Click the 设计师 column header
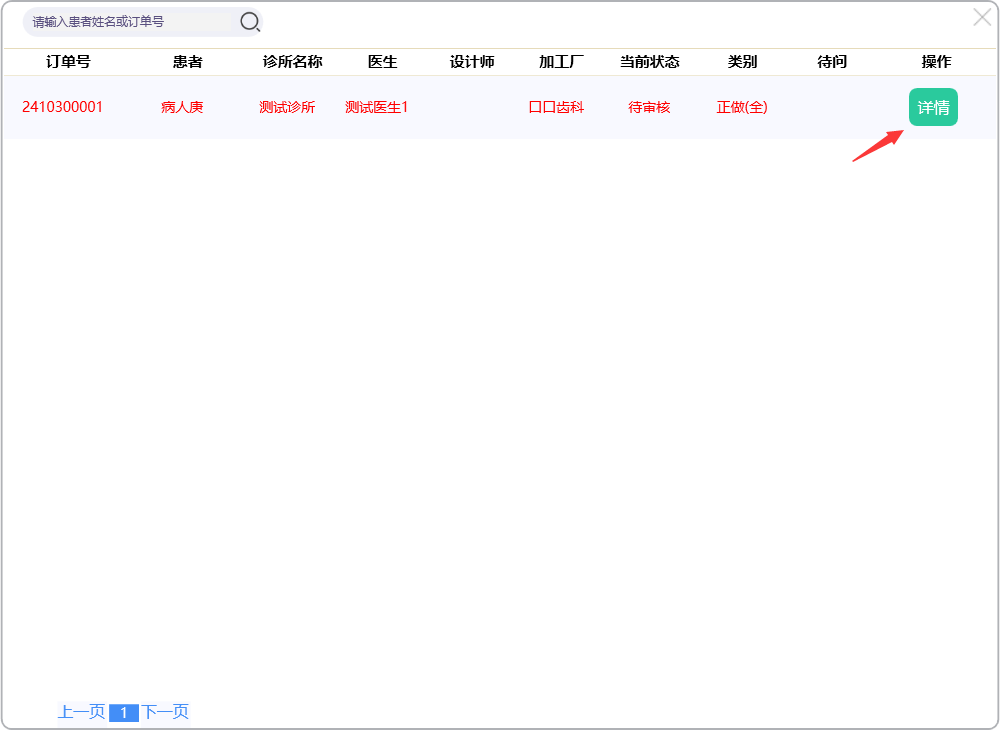 (472, 62)
